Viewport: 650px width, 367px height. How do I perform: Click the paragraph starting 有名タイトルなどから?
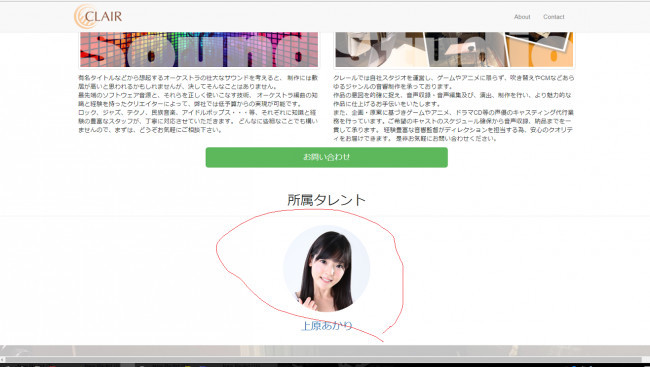tap(198, 104)
